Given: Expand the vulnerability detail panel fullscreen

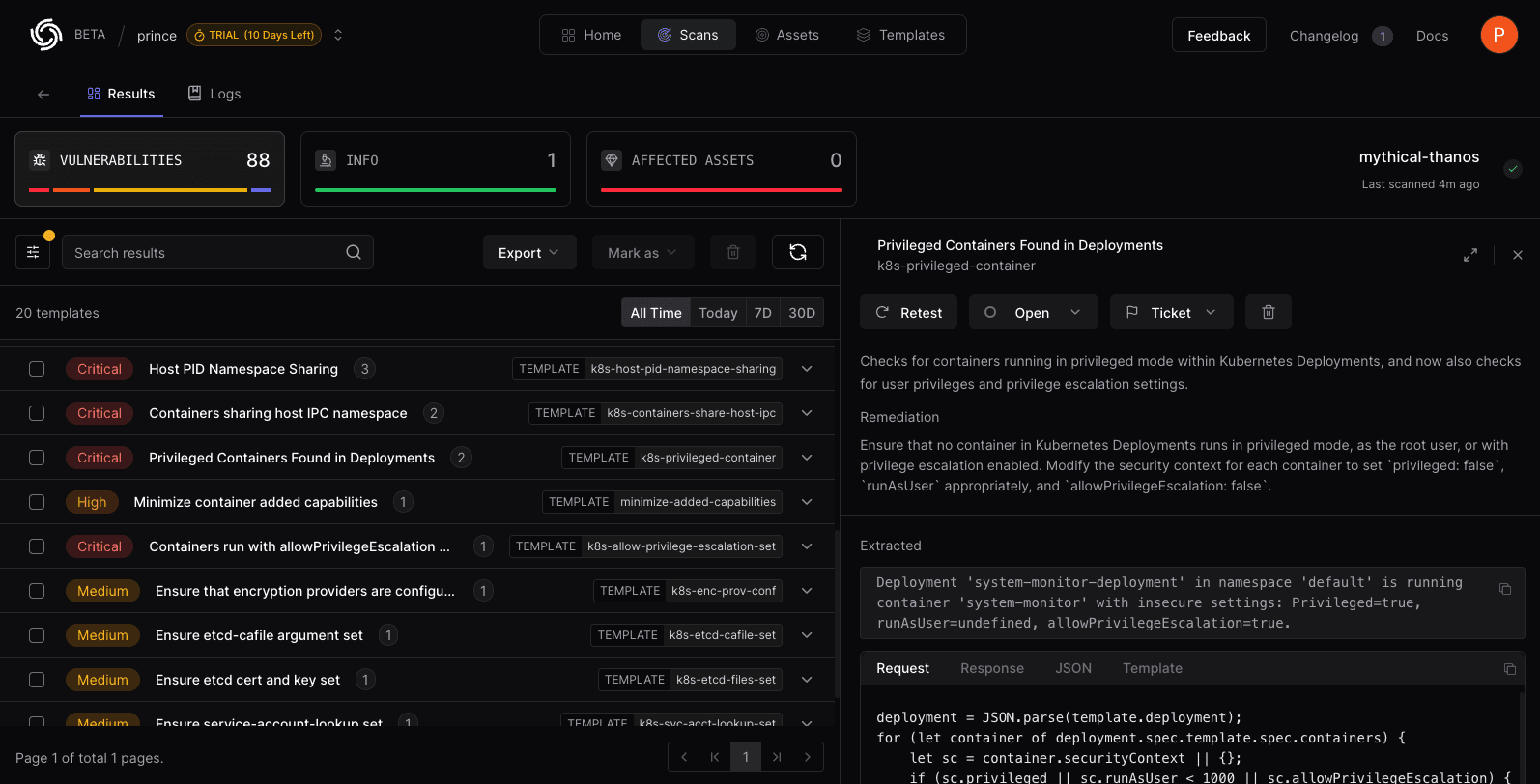Looking at the screenshot, I should pos(1469,255).
